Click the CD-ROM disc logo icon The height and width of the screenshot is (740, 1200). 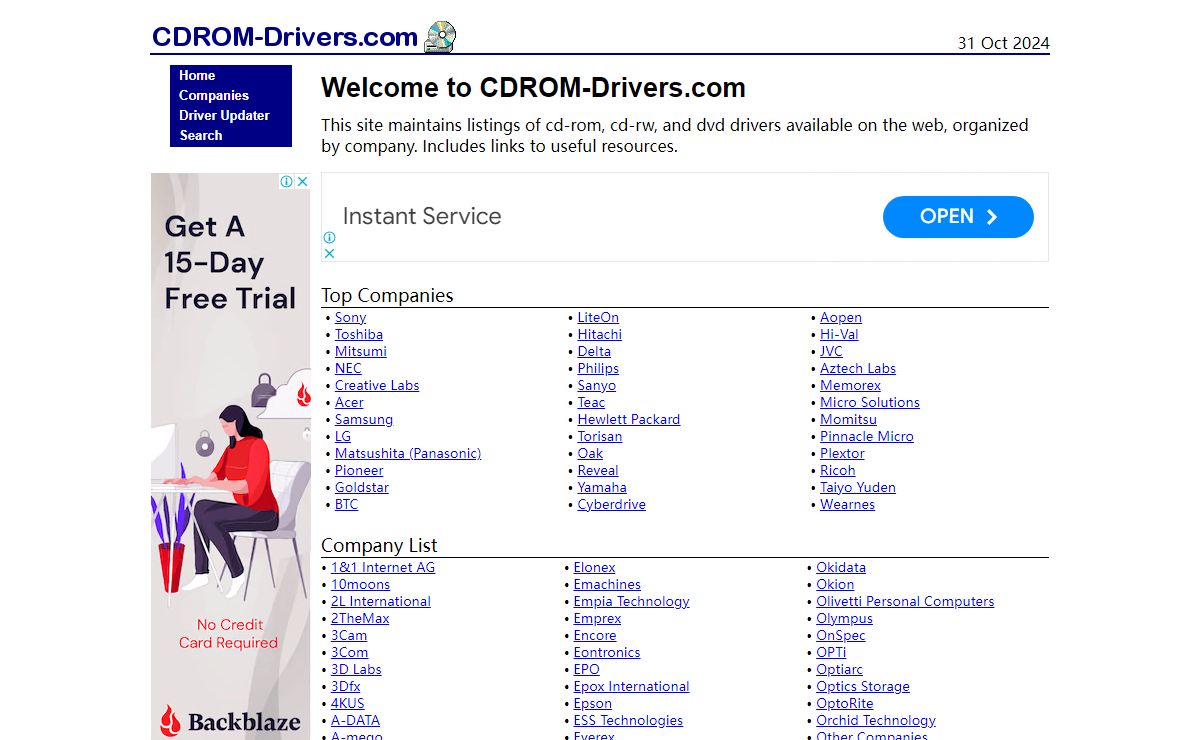pos(440,37)
